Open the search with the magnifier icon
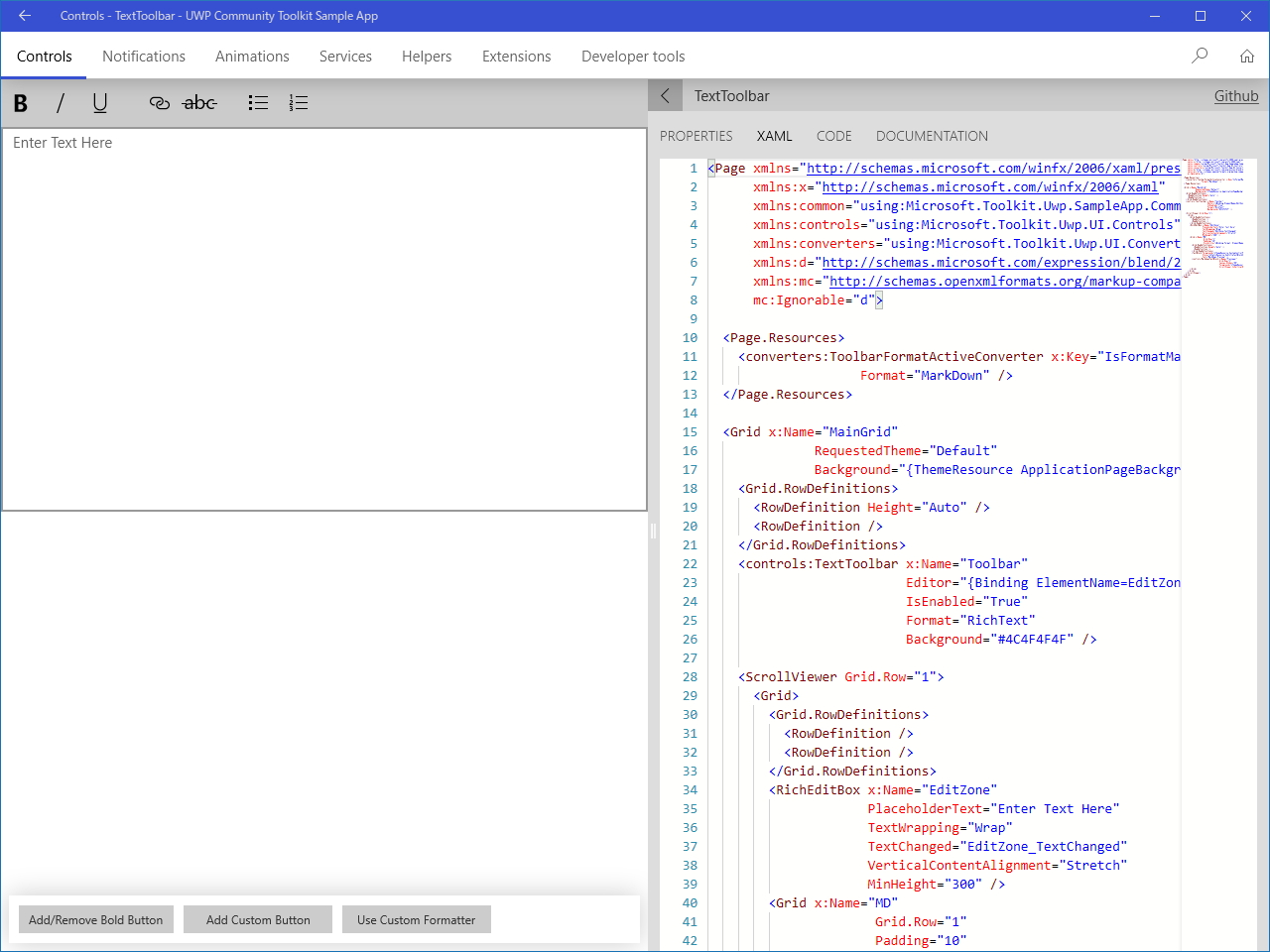This screenshot has width=1270, height=952. pyautogui.click(x=1200, y=56)
